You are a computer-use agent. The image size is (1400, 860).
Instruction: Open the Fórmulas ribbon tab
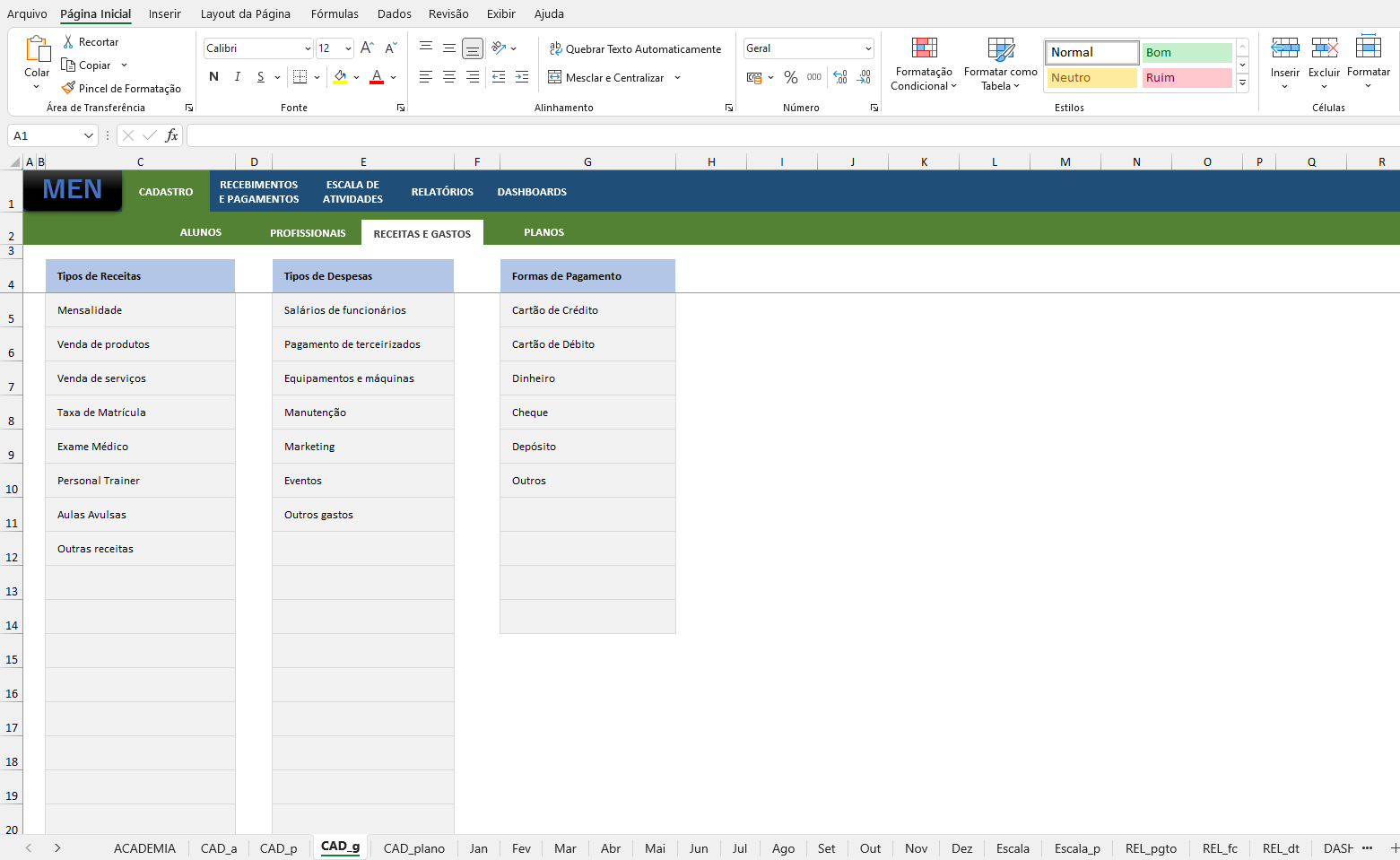click(335, 13)
